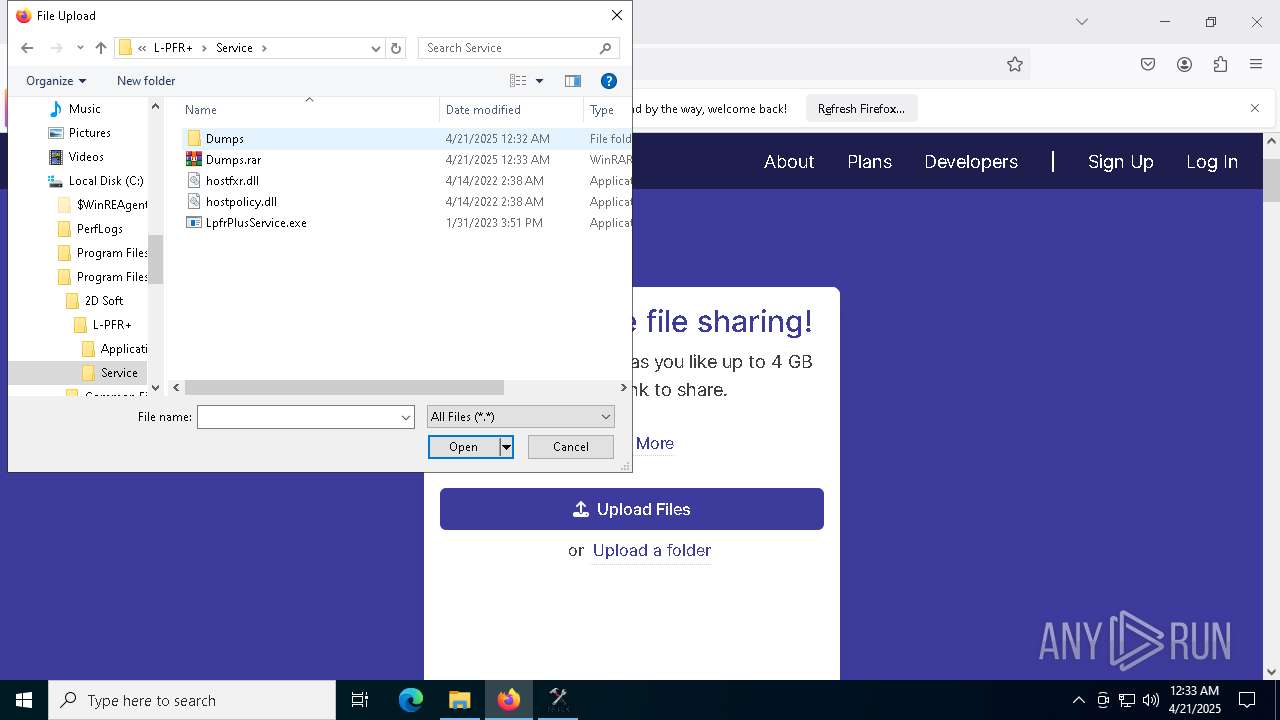The width and height of the screenshot is (1280, 720).
Task: Expand the File name dropdown
Action: click(x=406, y=417)
